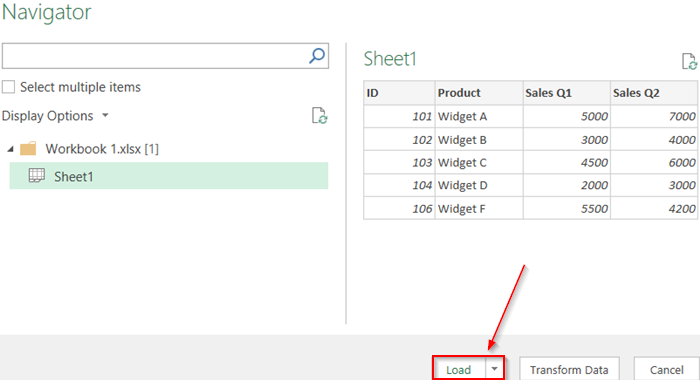Click the Sheet1 table icon in tree

pos(37,175)
